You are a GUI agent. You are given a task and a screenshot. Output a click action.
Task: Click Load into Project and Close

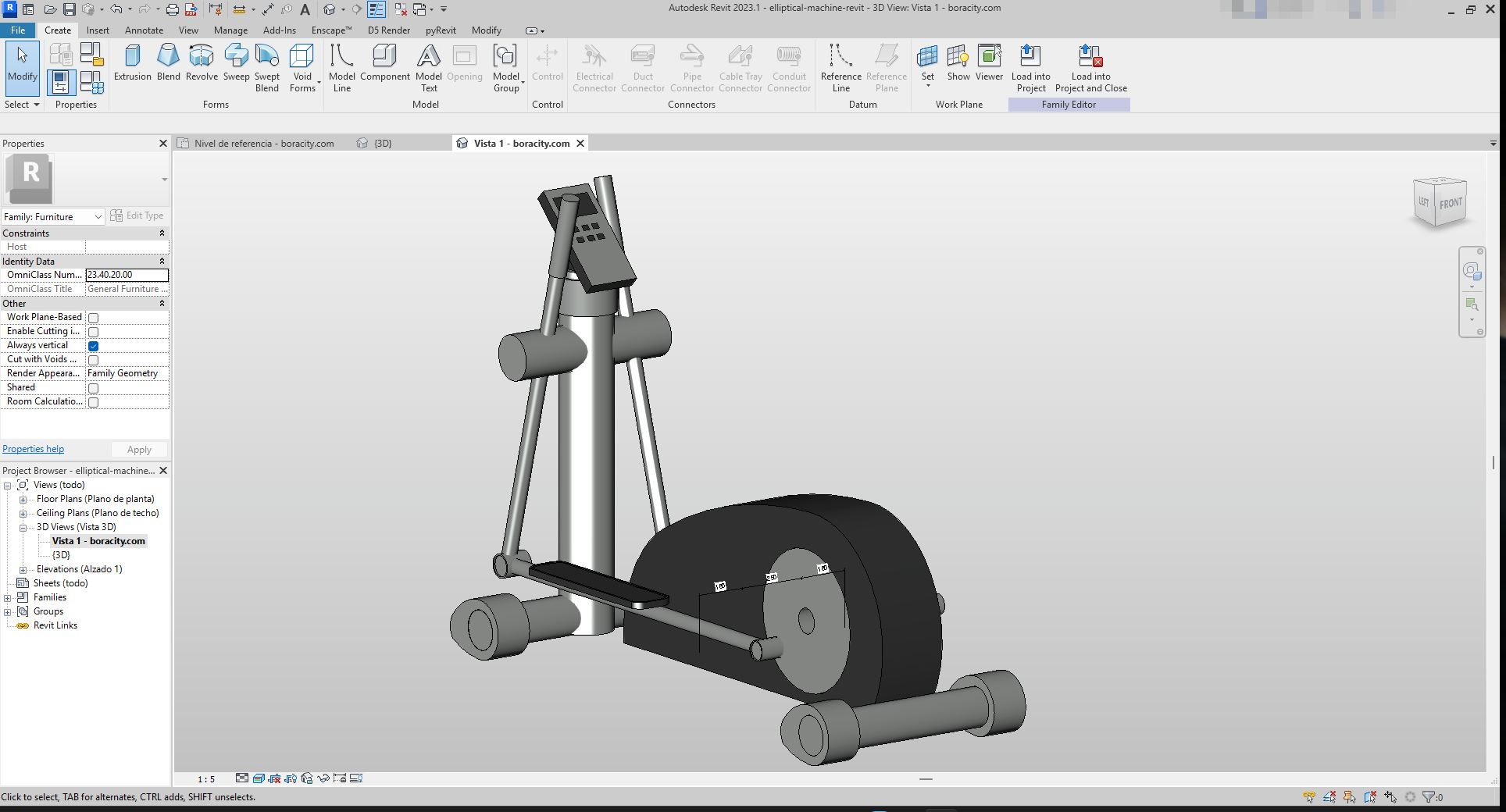click(1090, 68)
